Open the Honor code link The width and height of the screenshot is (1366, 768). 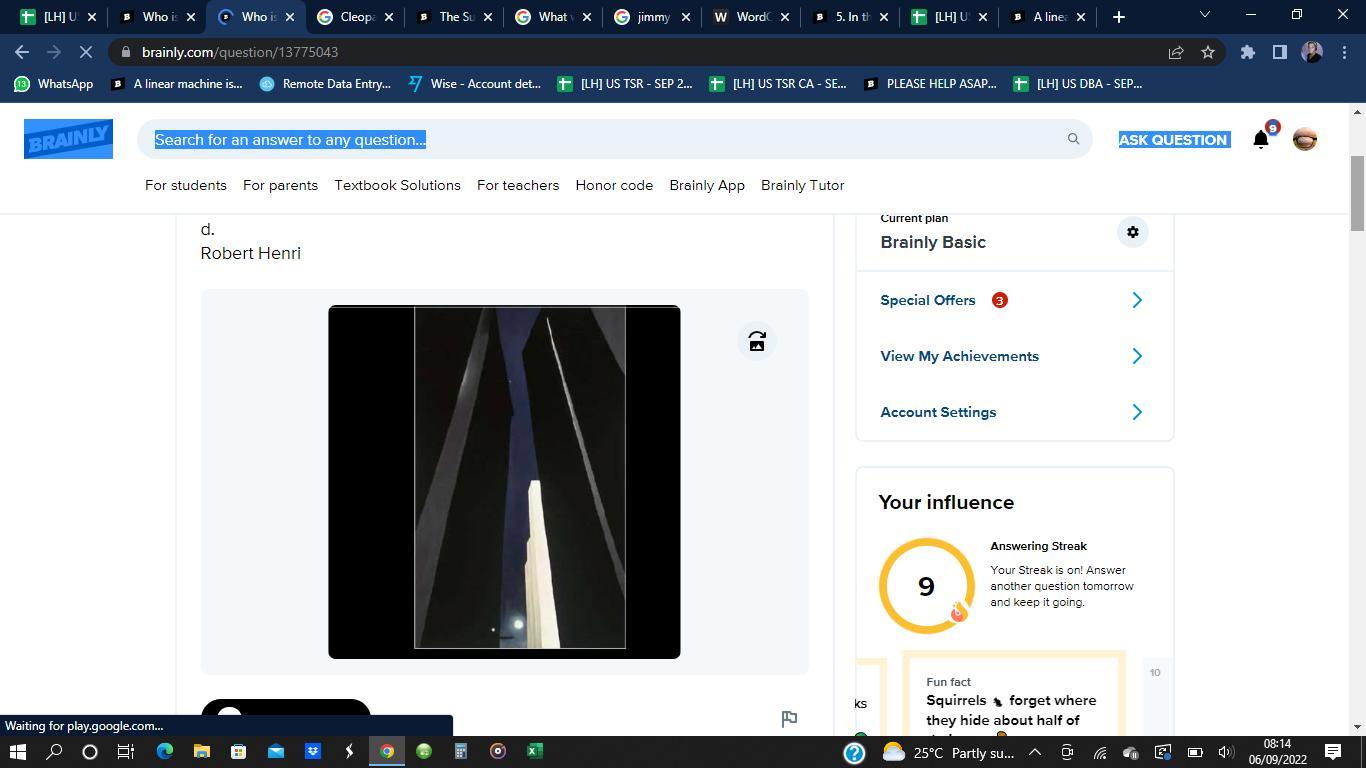[614, 185]
